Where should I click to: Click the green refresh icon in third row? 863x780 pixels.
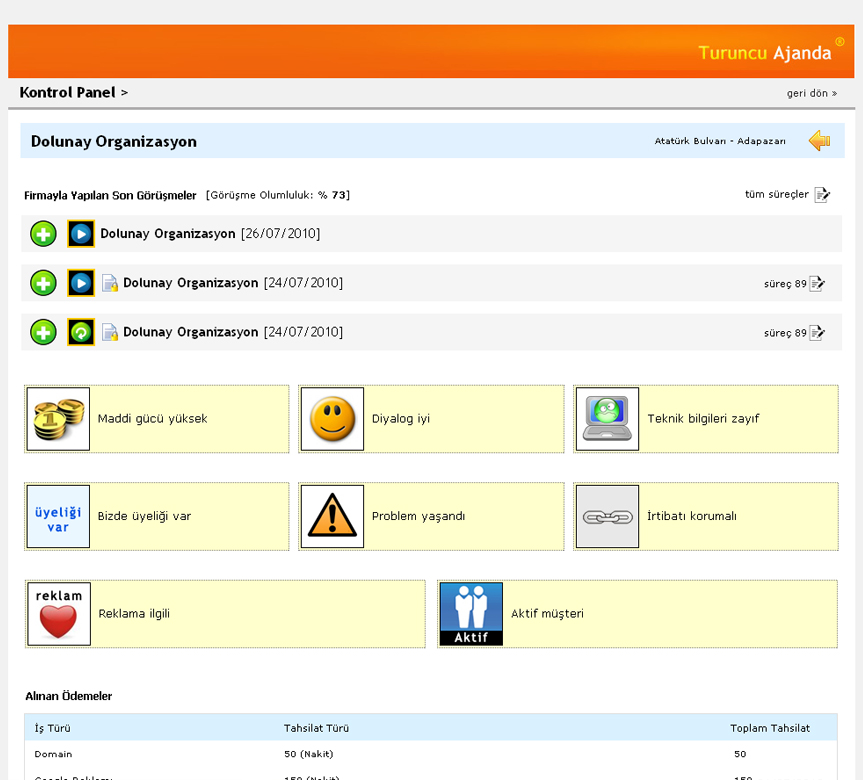[81, 332]
